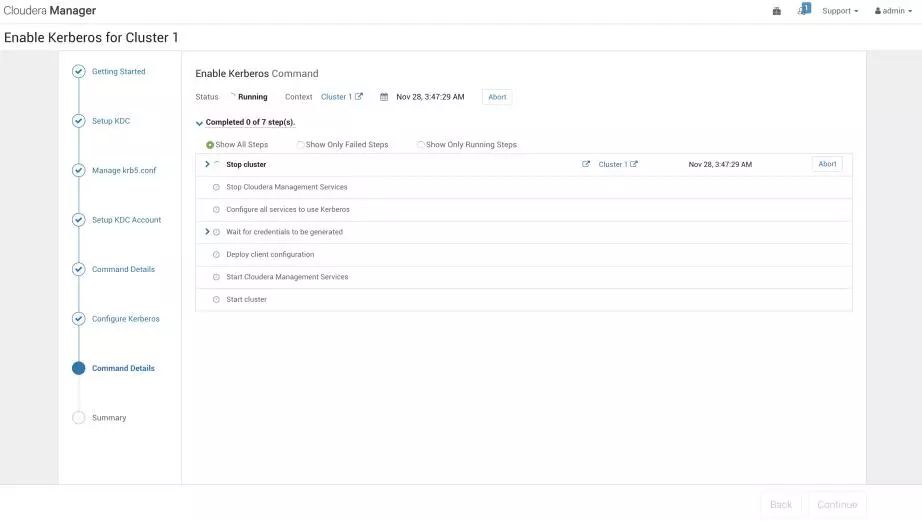Click pending icon for Start Cloudera Management Services

pos(216,277)
